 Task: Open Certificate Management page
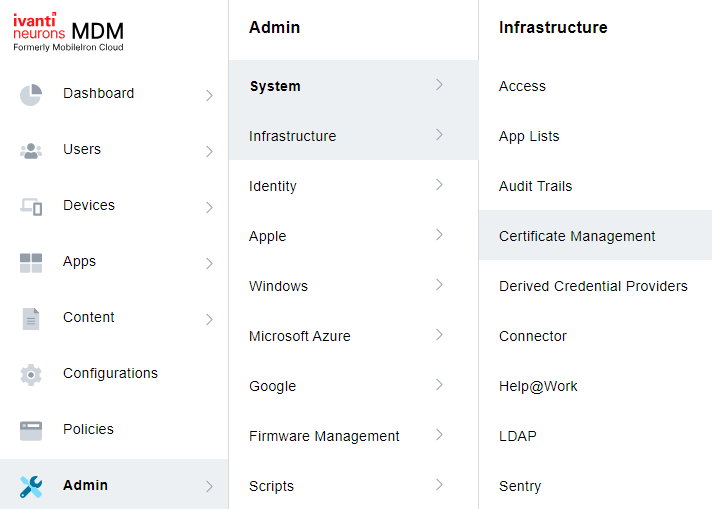click(577, 236)
